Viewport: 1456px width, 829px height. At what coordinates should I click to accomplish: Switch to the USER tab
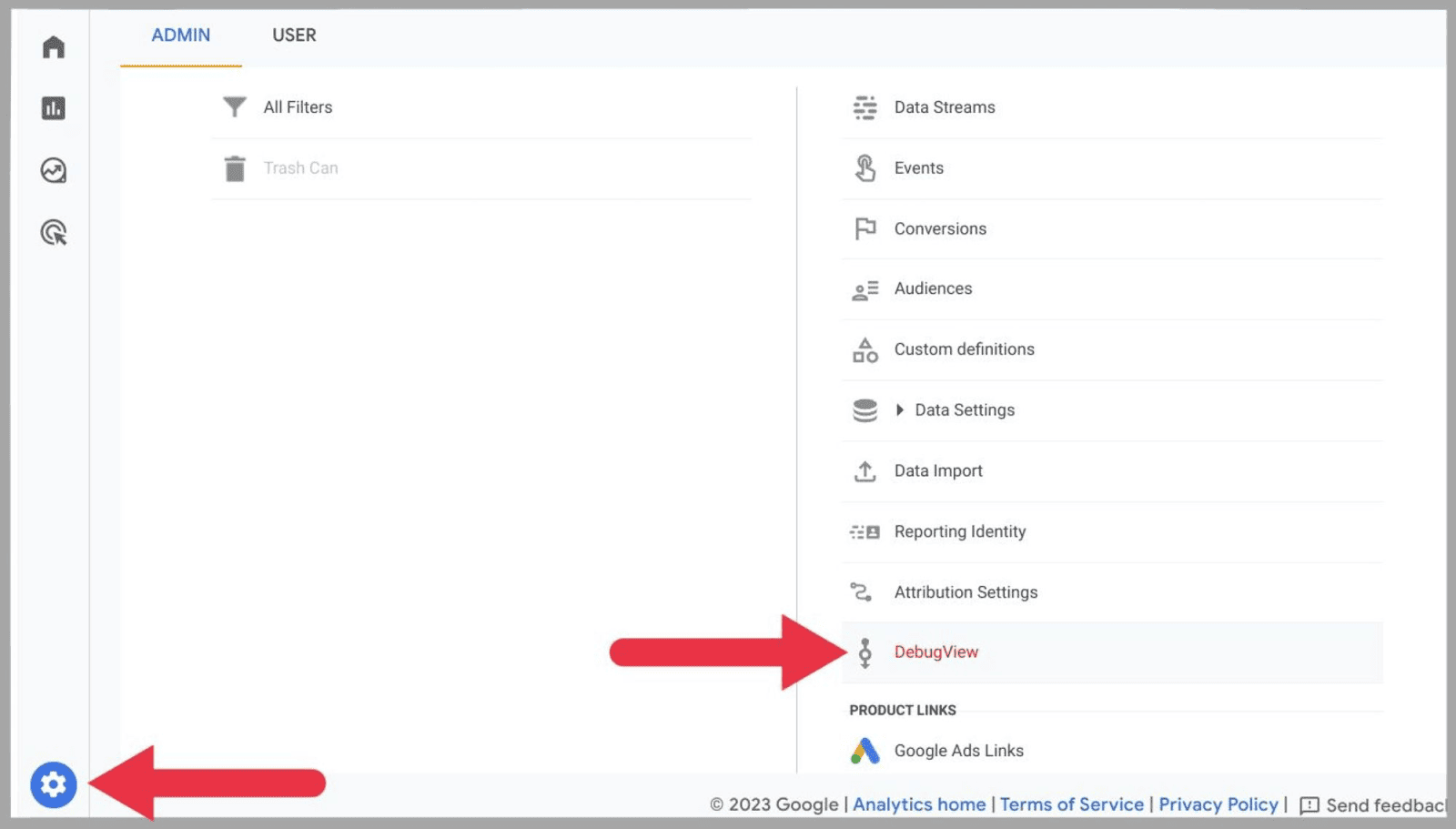(293, 35)
